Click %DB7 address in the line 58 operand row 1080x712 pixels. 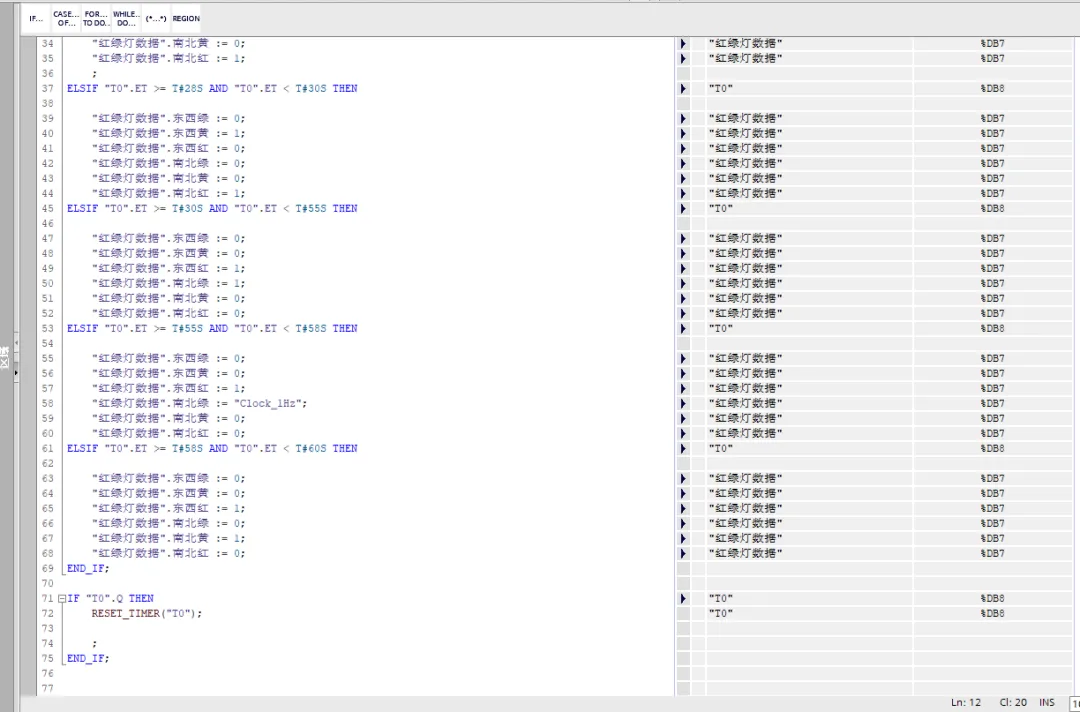pyautogui.click(x=993, y=404)
